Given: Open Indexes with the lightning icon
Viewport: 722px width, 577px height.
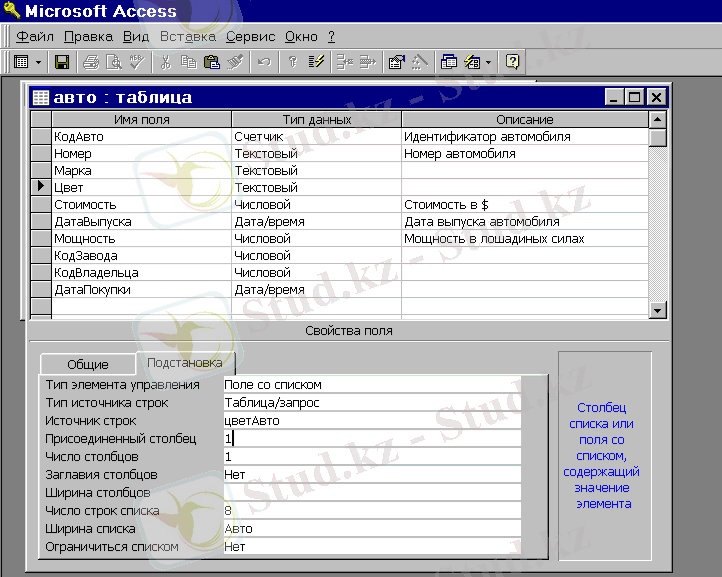Looking at the screenshot, I should pos(317,62).
